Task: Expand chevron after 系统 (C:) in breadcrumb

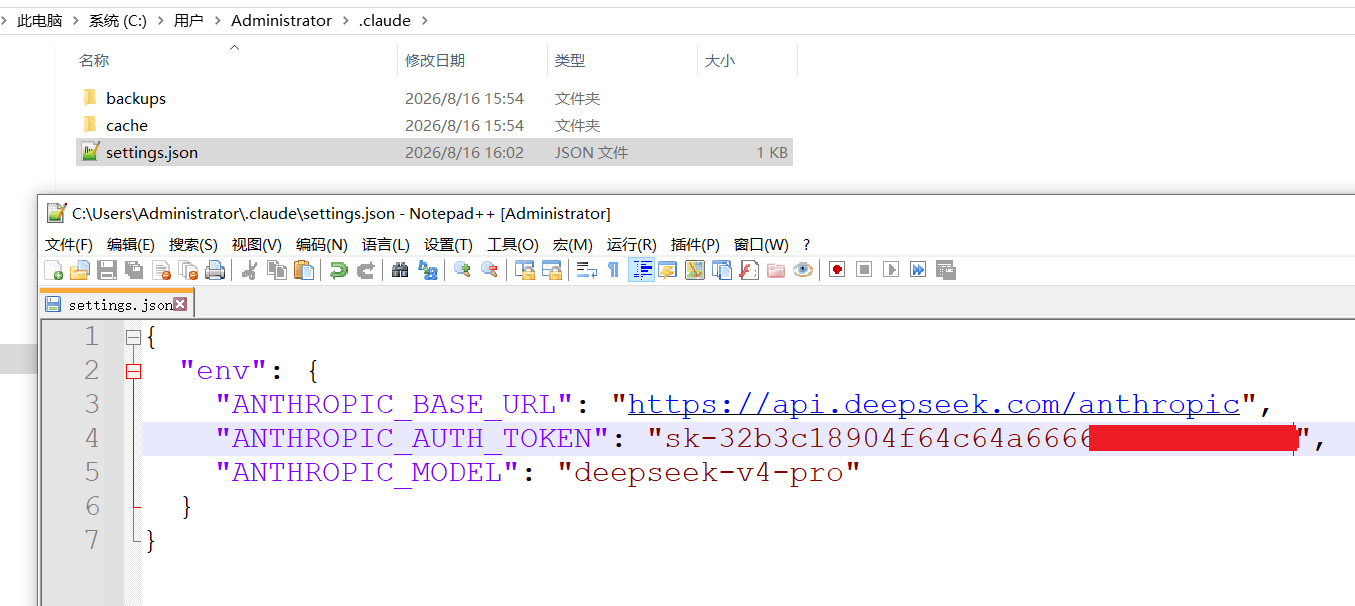Action: click(160, 20)
